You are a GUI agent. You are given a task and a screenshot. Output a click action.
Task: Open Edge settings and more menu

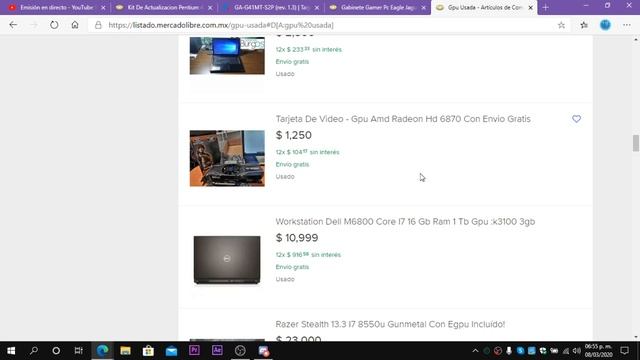pos(627,25)
